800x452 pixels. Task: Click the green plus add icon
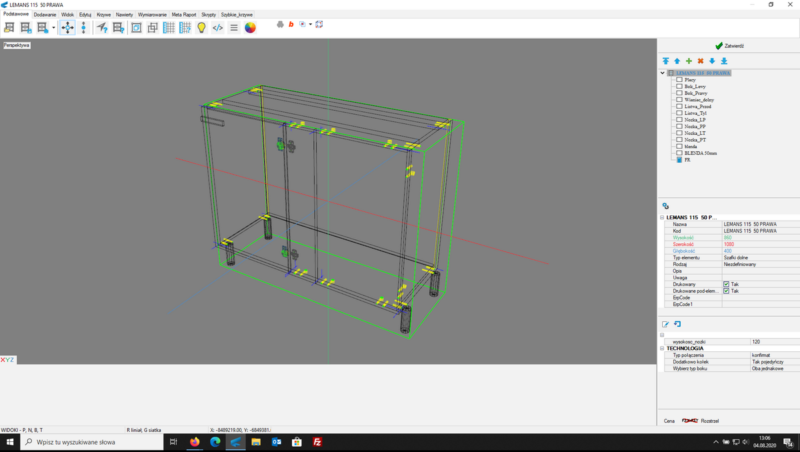point(688,61)
